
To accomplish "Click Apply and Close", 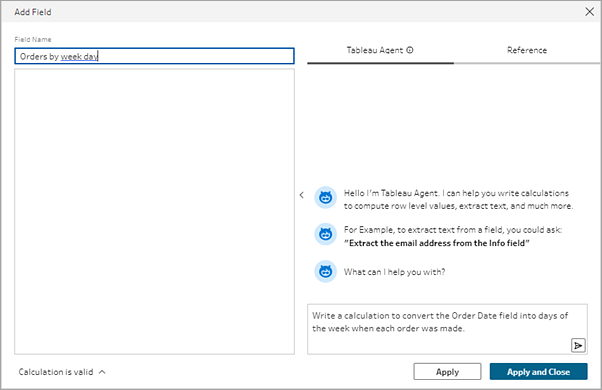I will click(538, 372).
